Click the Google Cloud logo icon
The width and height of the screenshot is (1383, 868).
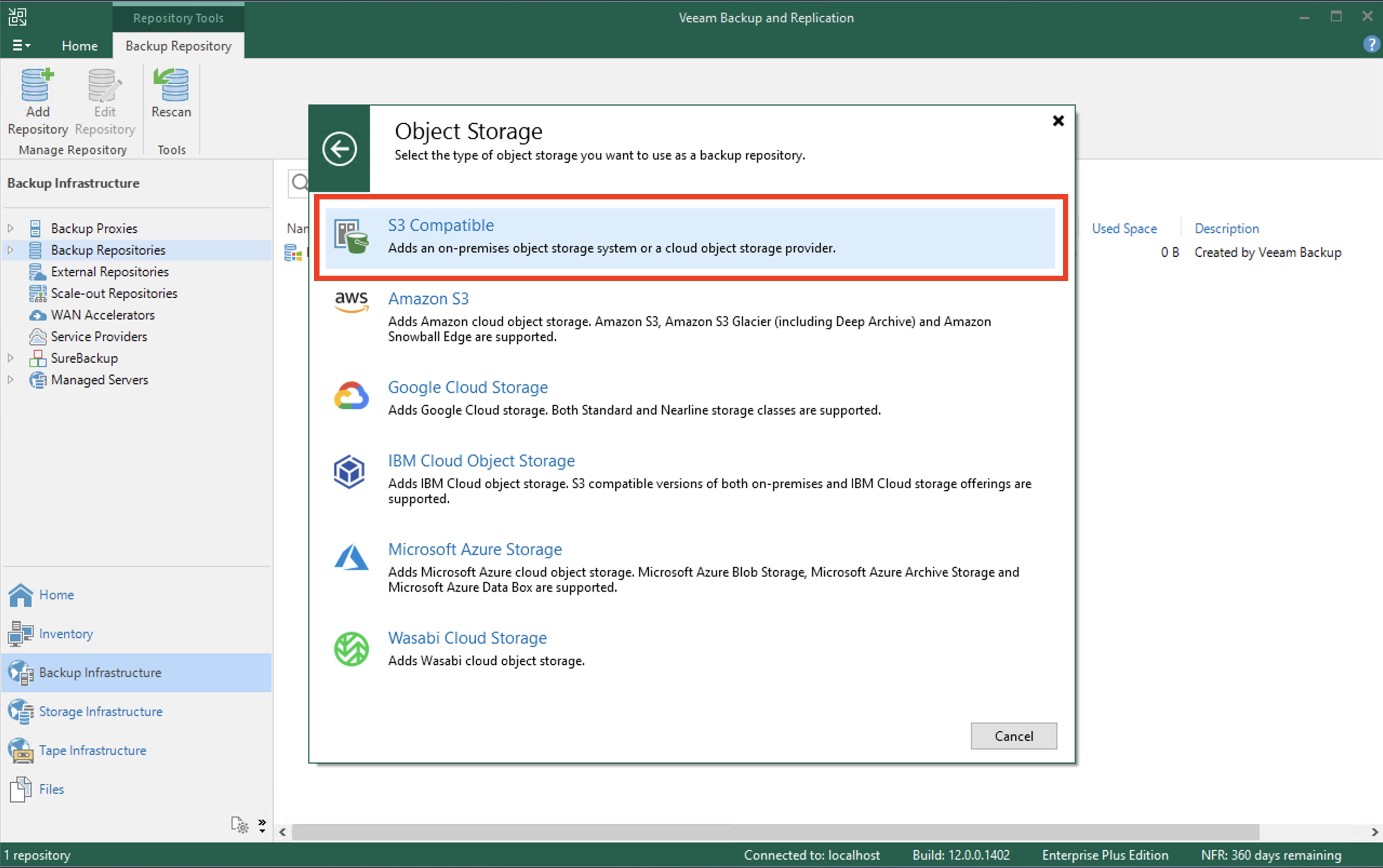click(351, 396)
